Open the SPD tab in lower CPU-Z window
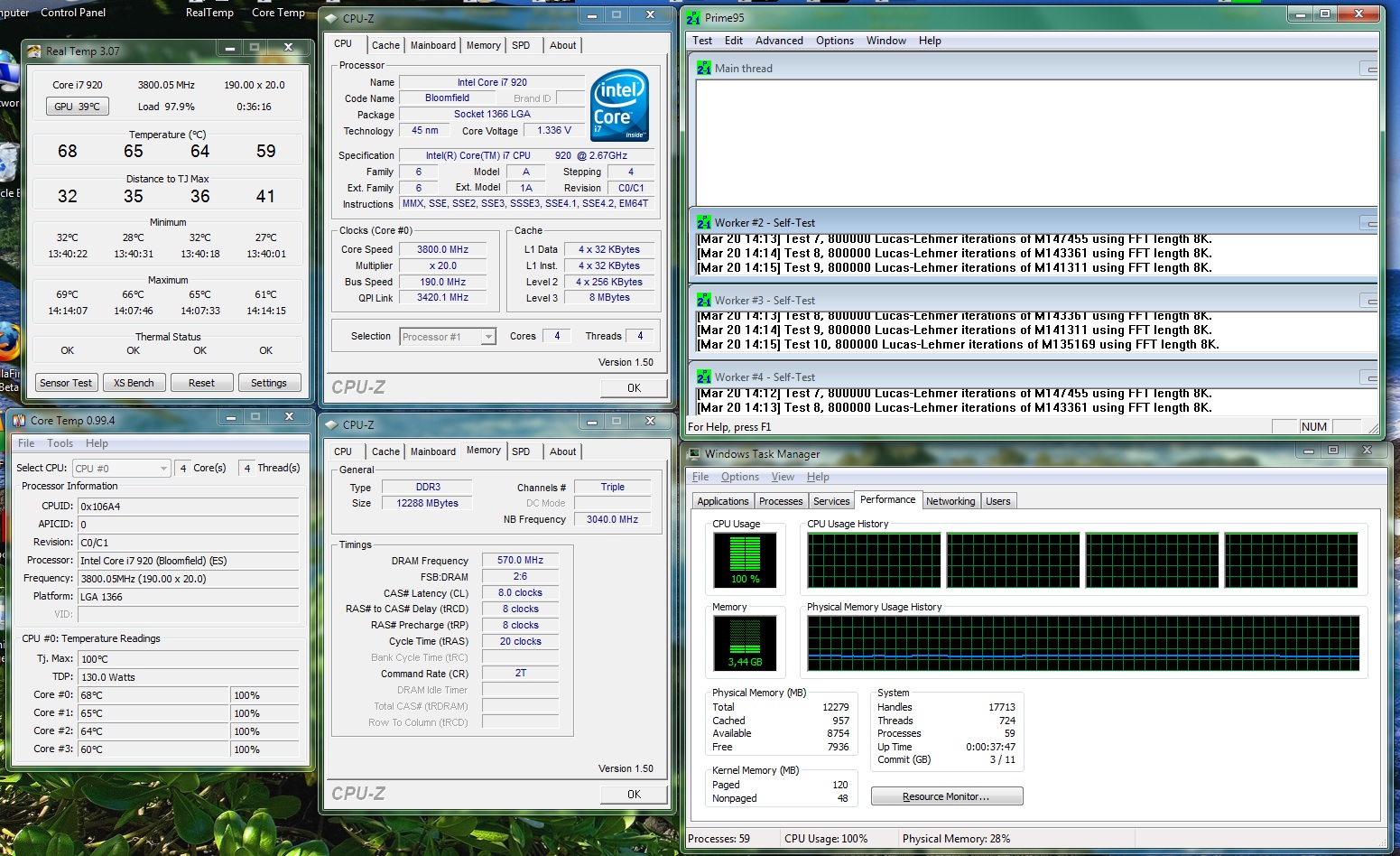Screen dimensions: 1400x856 pyautogui.click(x=521, y=451)
